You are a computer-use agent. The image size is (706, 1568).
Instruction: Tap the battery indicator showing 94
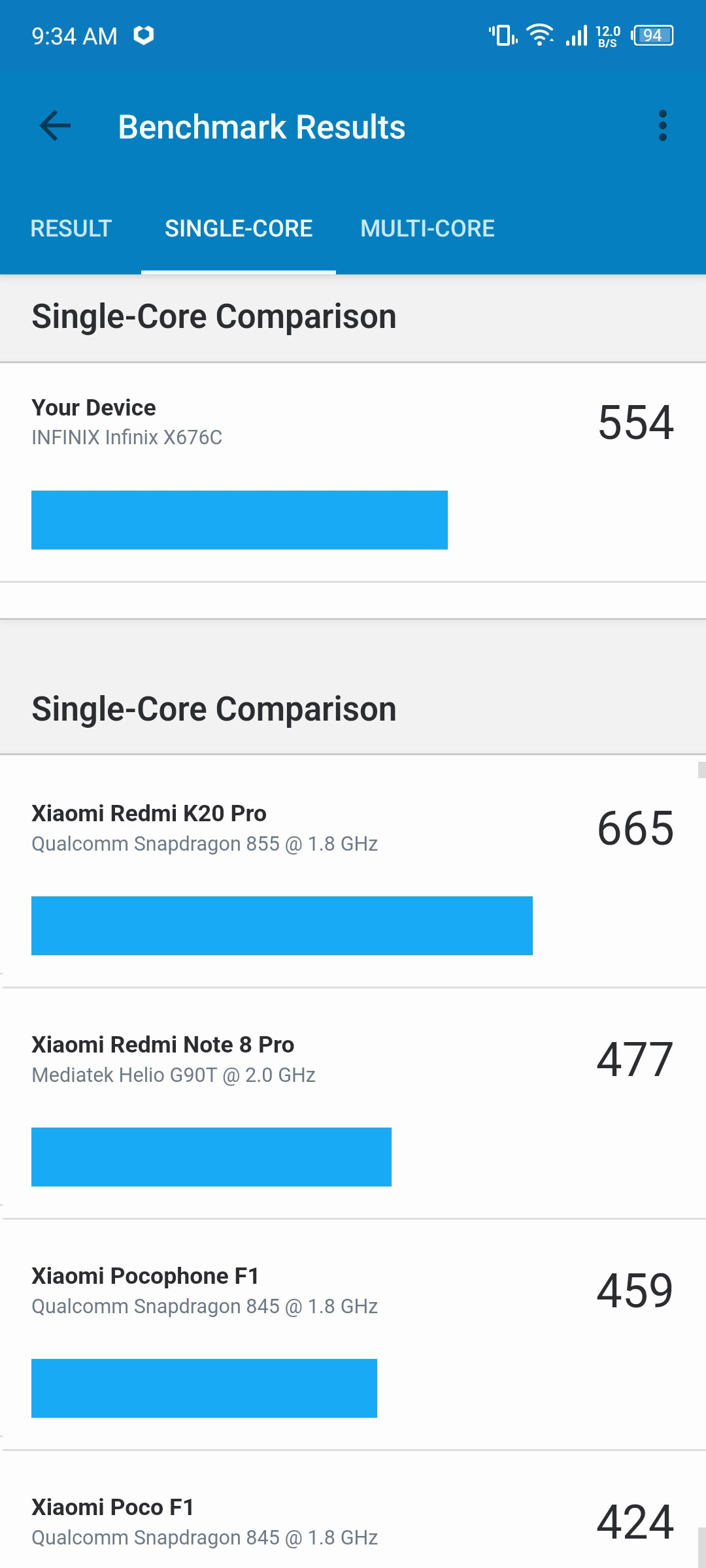pos(652,35)
